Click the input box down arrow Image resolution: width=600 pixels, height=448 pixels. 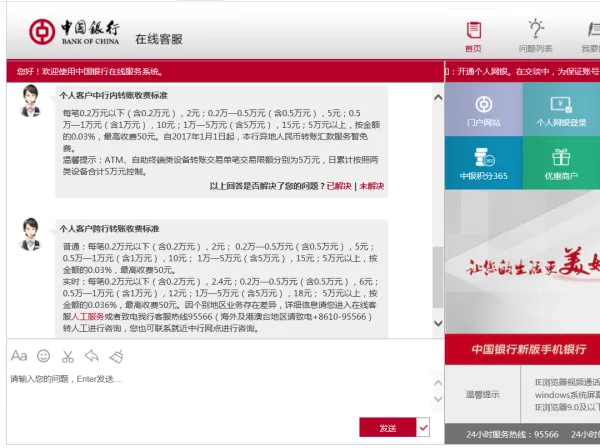[438, 399]
